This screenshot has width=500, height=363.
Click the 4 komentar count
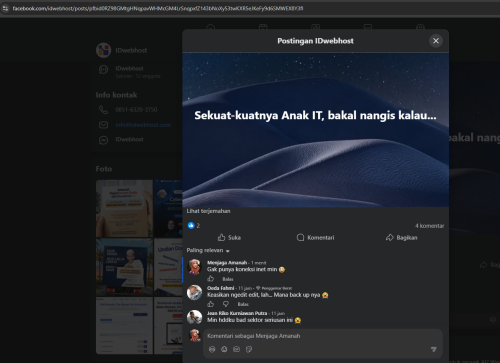[429, 226]
